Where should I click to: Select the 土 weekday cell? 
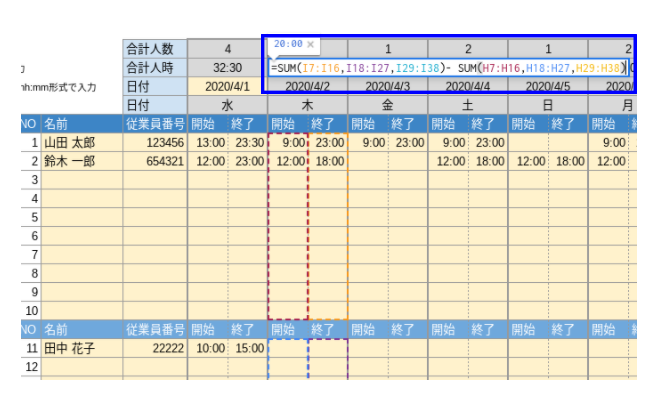(x=468, y=105)
